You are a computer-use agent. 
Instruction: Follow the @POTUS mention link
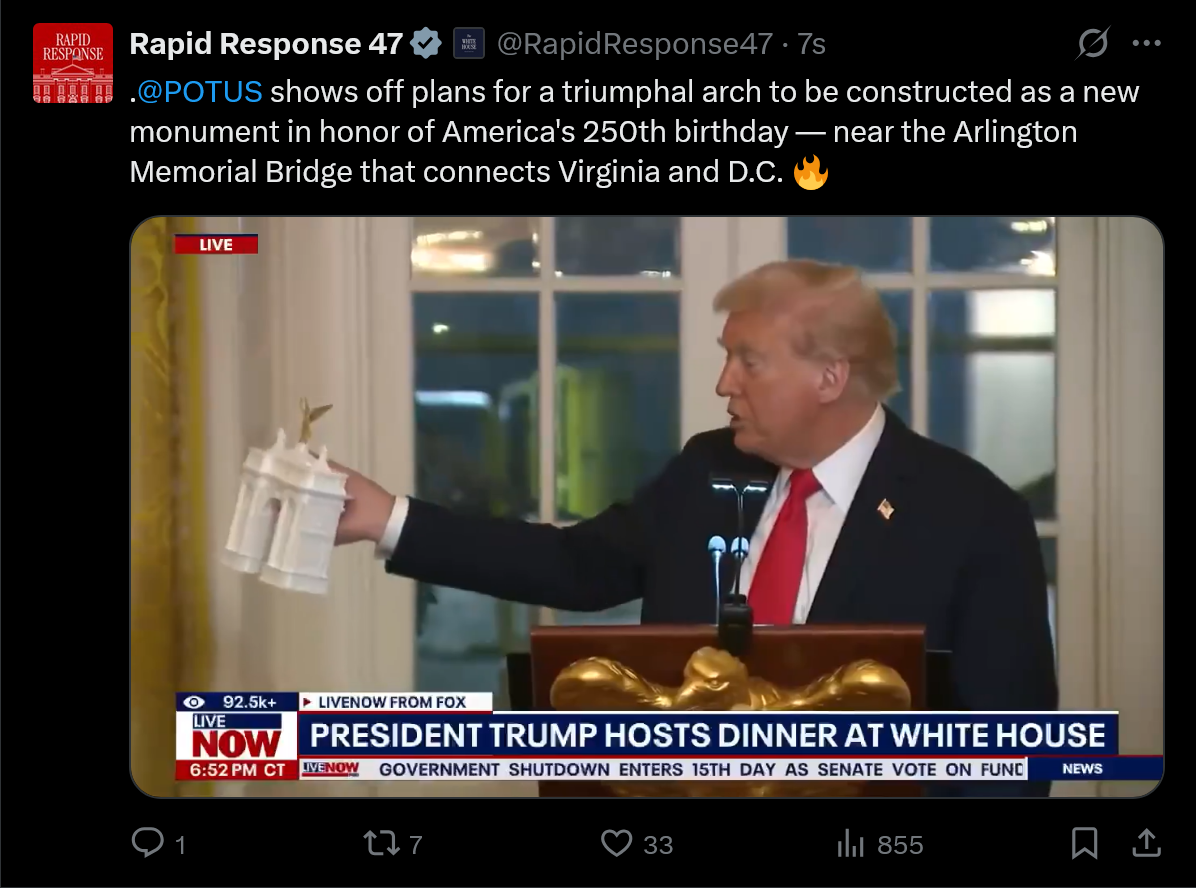(x=200, y=92)
